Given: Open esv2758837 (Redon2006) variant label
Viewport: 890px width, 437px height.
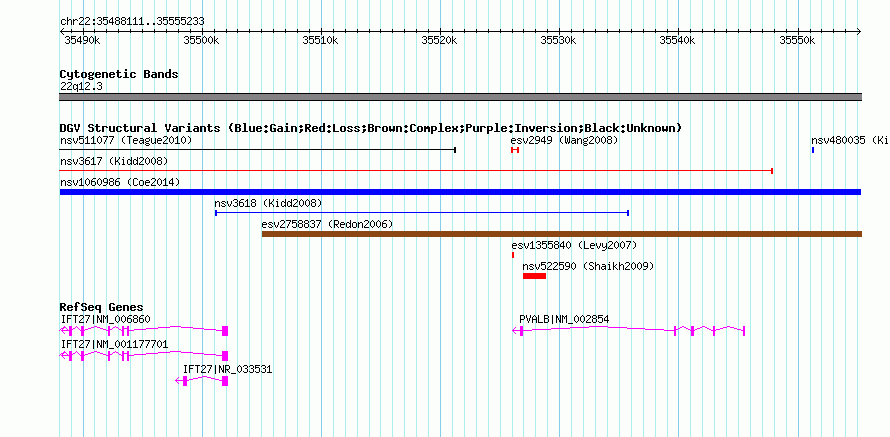Looking at the screenshot, I should click(327, 224).
